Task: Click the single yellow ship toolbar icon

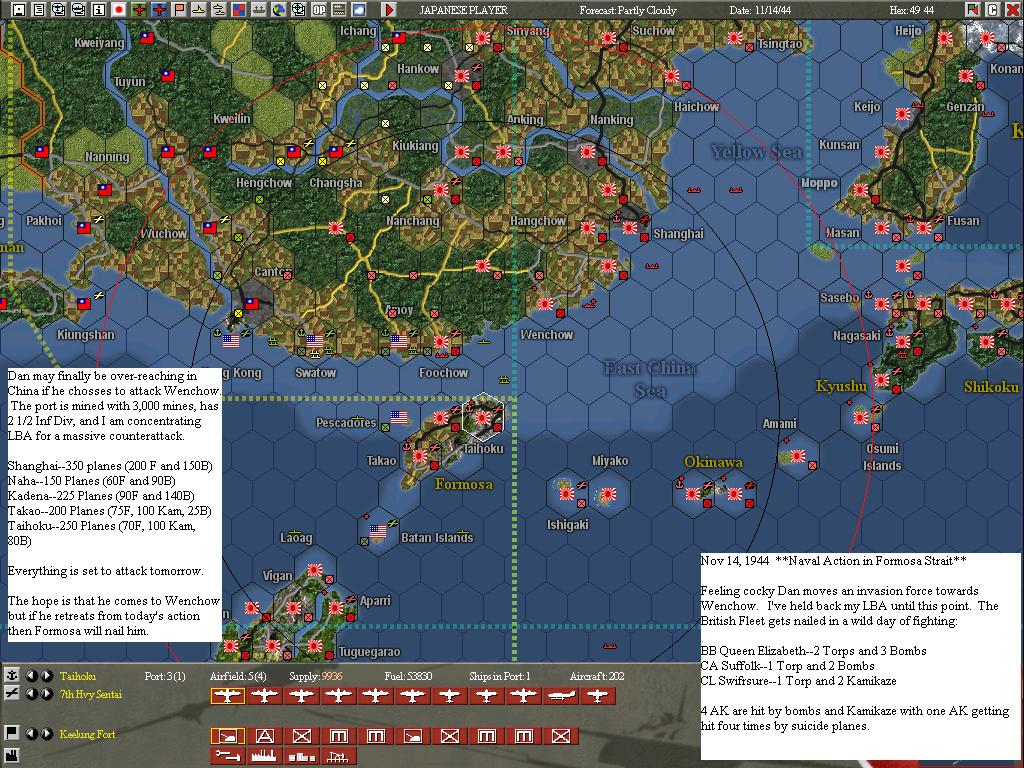Action: [x=199, y=9]
